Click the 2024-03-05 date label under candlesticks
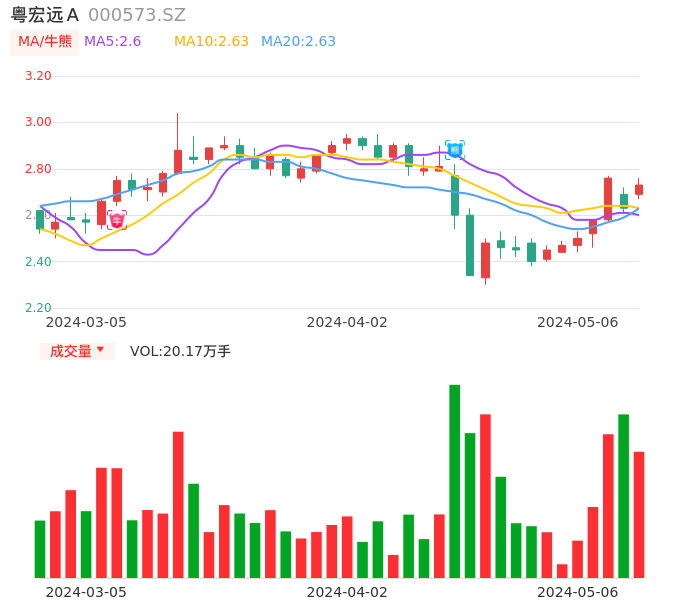 [x=86, y=322]
